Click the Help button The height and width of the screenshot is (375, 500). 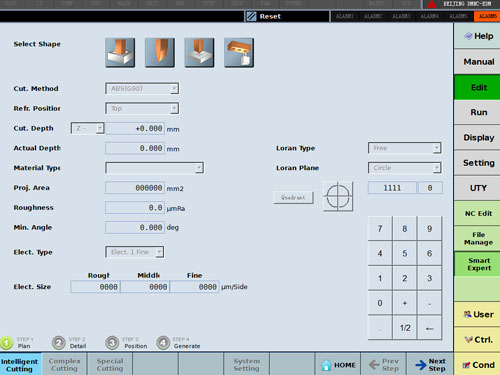click(x=477, y=36)
